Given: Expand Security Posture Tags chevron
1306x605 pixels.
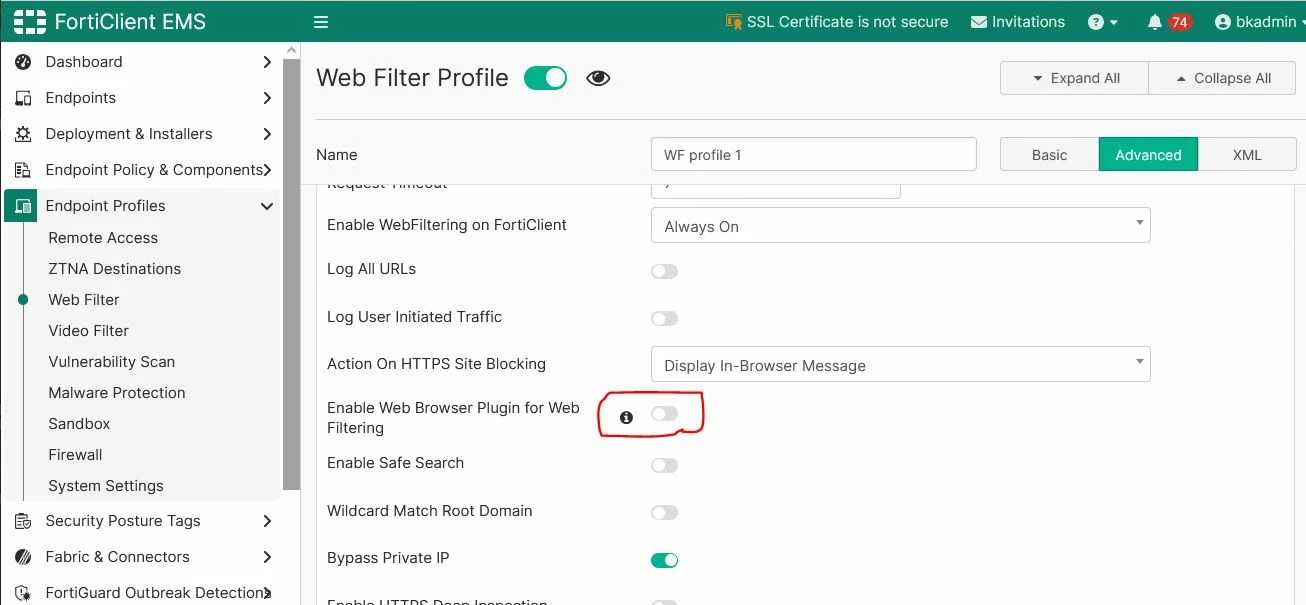Looking at the screenshot, I should pos(267,521).
